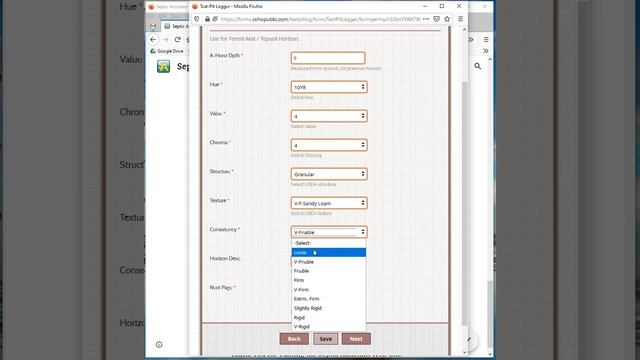Click the Back button
This screenshot has width=640, height=360.
(294, 339)
